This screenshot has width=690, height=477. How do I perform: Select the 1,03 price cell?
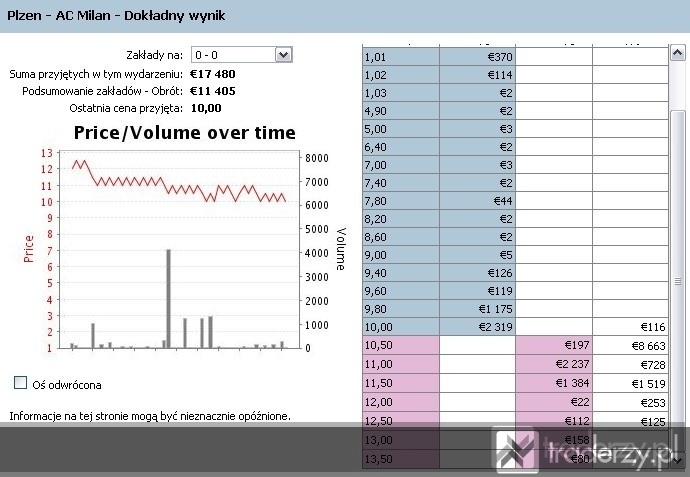pyautogui.click(x=401, y=93)
